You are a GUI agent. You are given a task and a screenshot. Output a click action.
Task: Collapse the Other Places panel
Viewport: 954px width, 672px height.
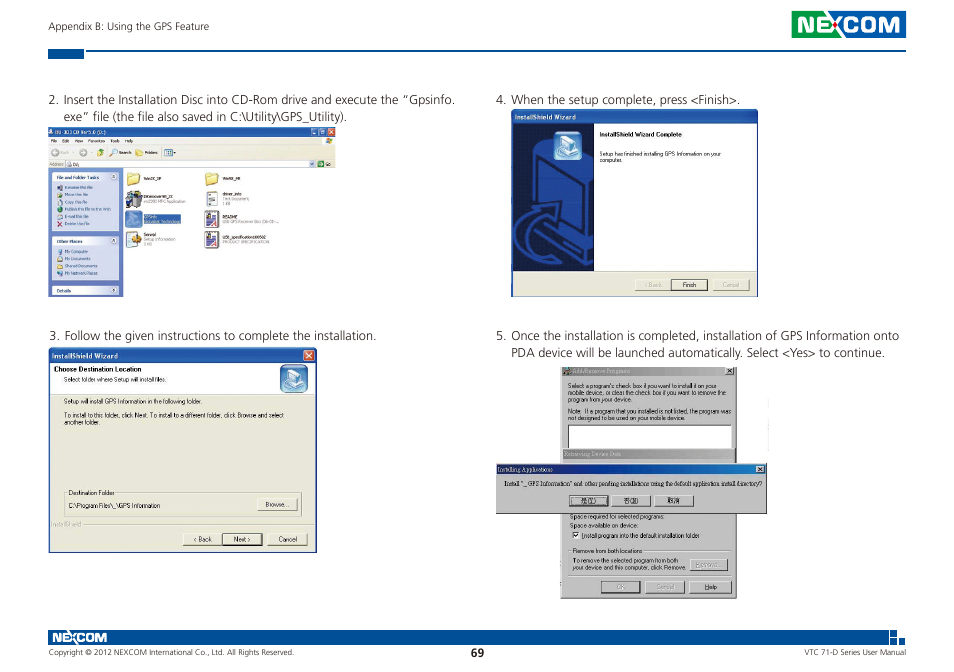pyautogui.click(x=113, y=240)
